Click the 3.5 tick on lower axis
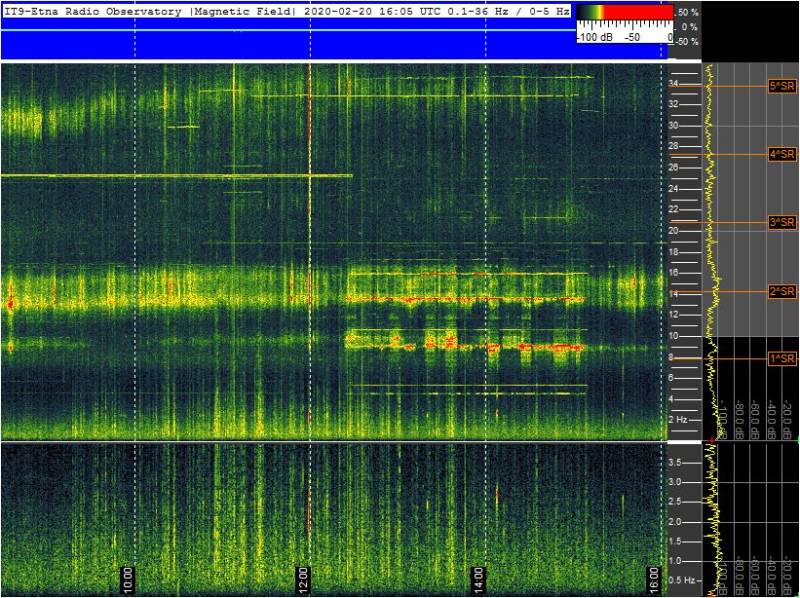 click(674, 463)
